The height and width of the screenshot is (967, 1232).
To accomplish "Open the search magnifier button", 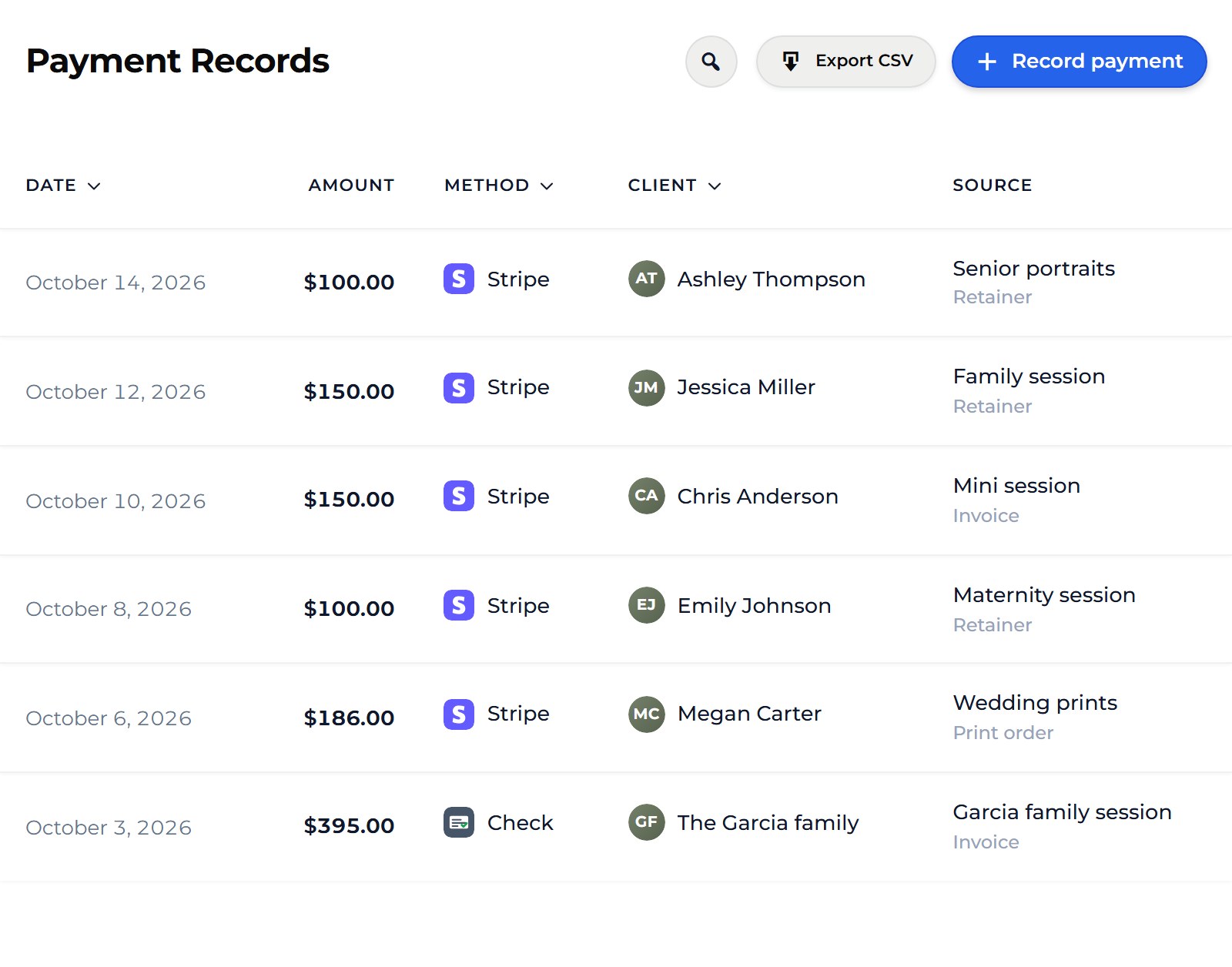I will point(711,62).
